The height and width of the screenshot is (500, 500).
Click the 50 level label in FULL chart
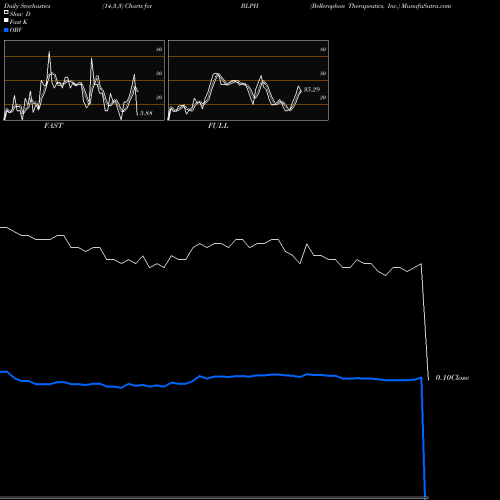pyautogui.click(x=323, y=73)
